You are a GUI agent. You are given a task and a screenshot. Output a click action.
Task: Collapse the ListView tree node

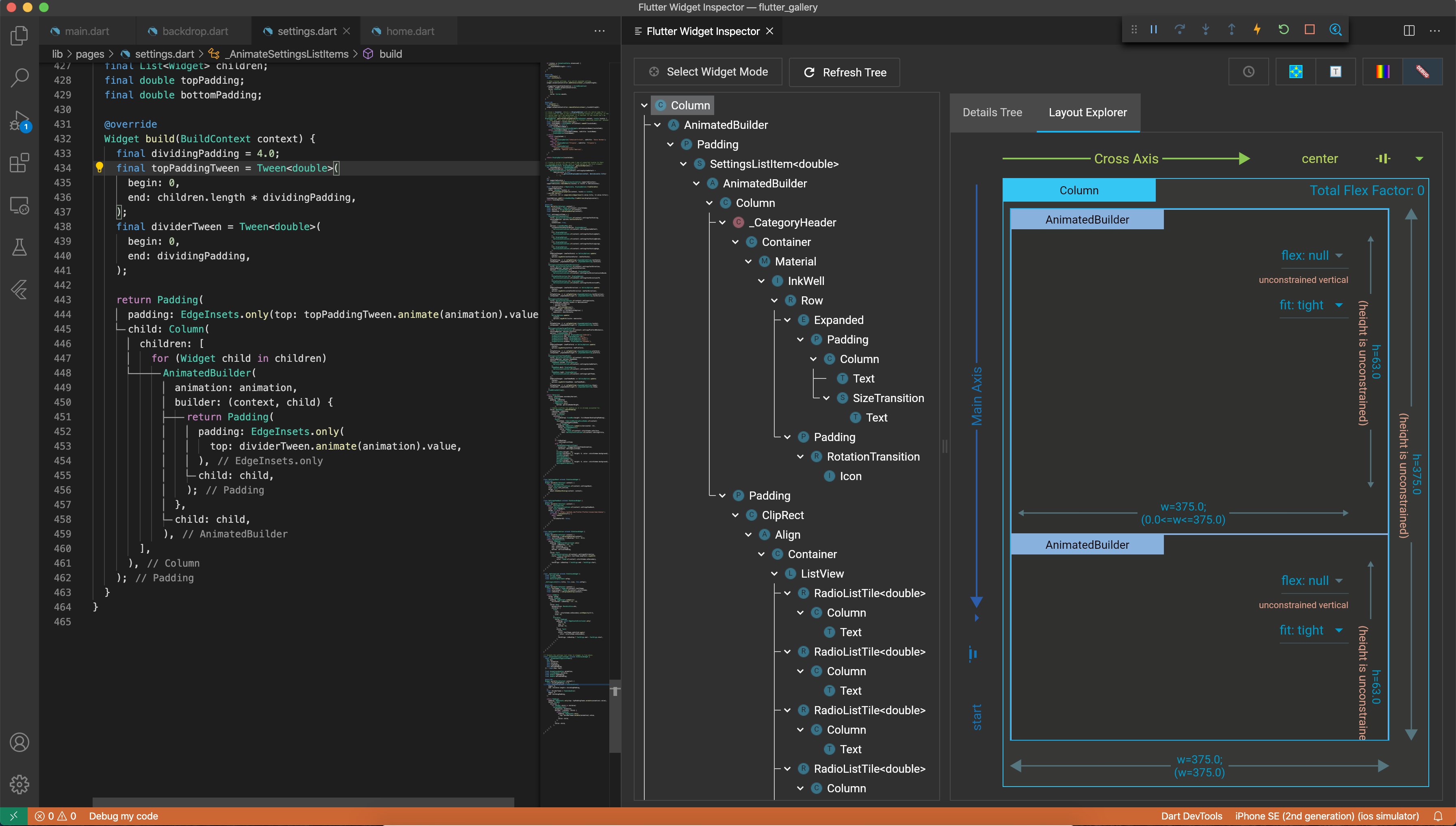774,574
